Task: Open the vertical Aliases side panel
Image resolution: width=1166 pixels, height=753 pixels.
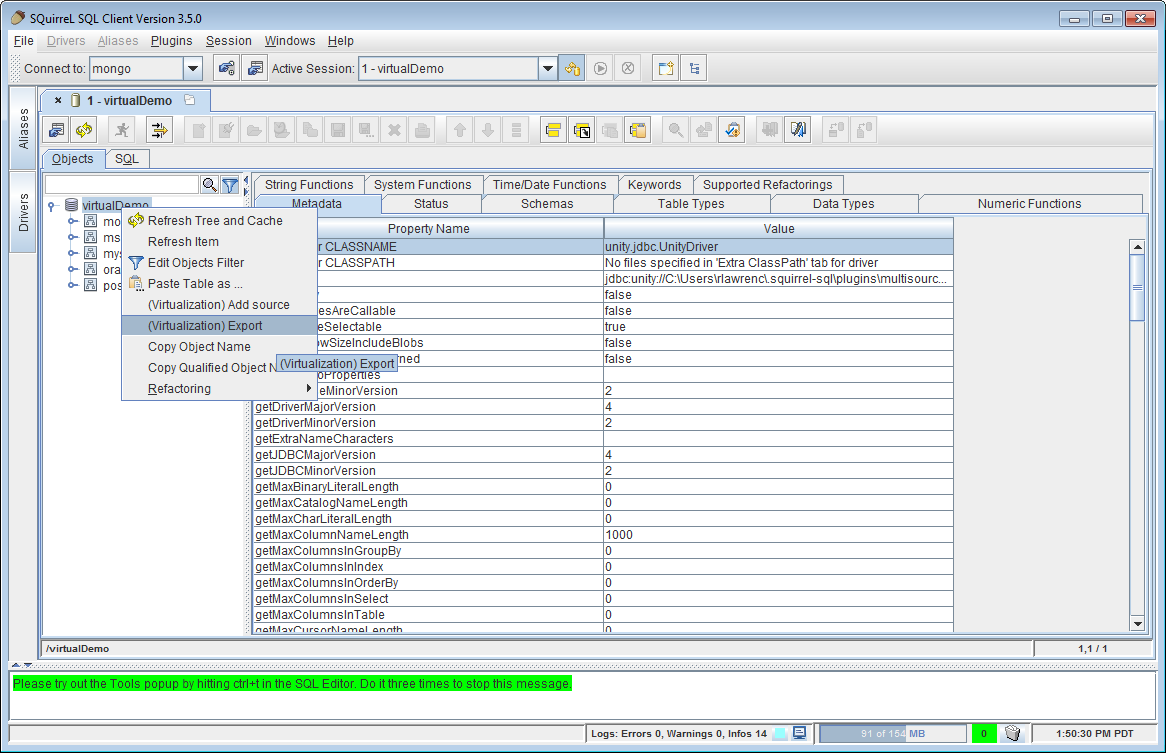Action: (x=24, y=128)
